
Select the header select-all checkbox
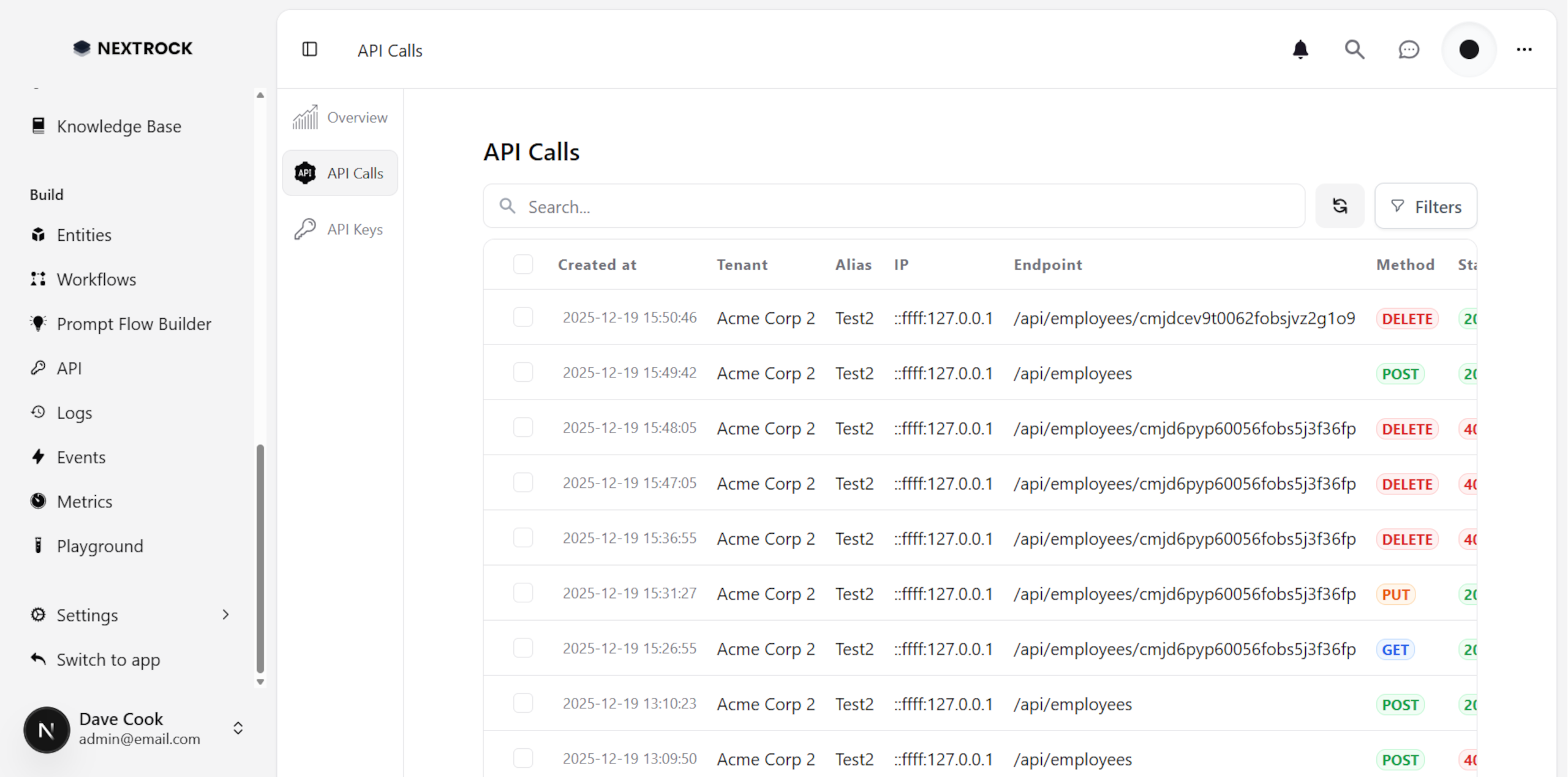click(x=523, y=264)
